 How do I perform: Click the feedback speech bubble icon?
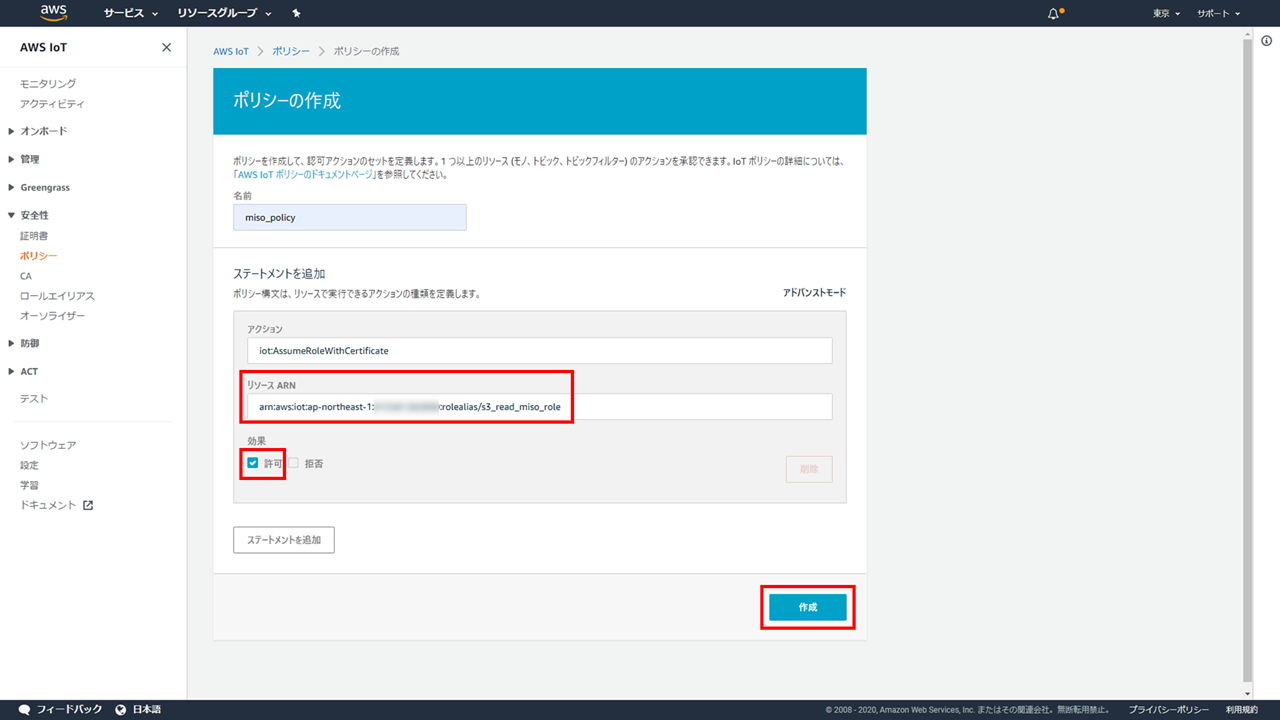click(24, 709)
